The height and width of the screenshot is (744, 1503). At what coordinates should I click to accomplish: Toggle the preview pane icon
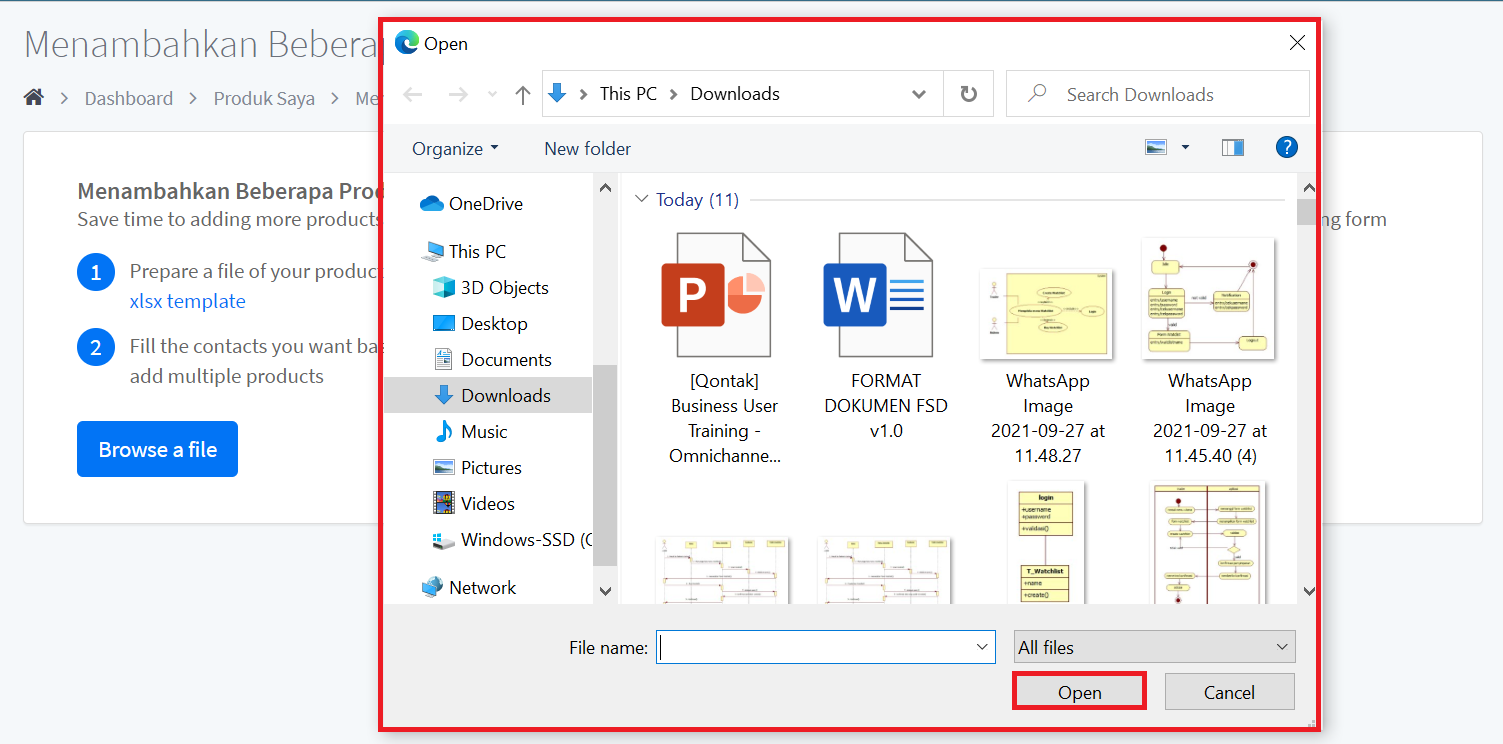click(x=1232, y=148)
